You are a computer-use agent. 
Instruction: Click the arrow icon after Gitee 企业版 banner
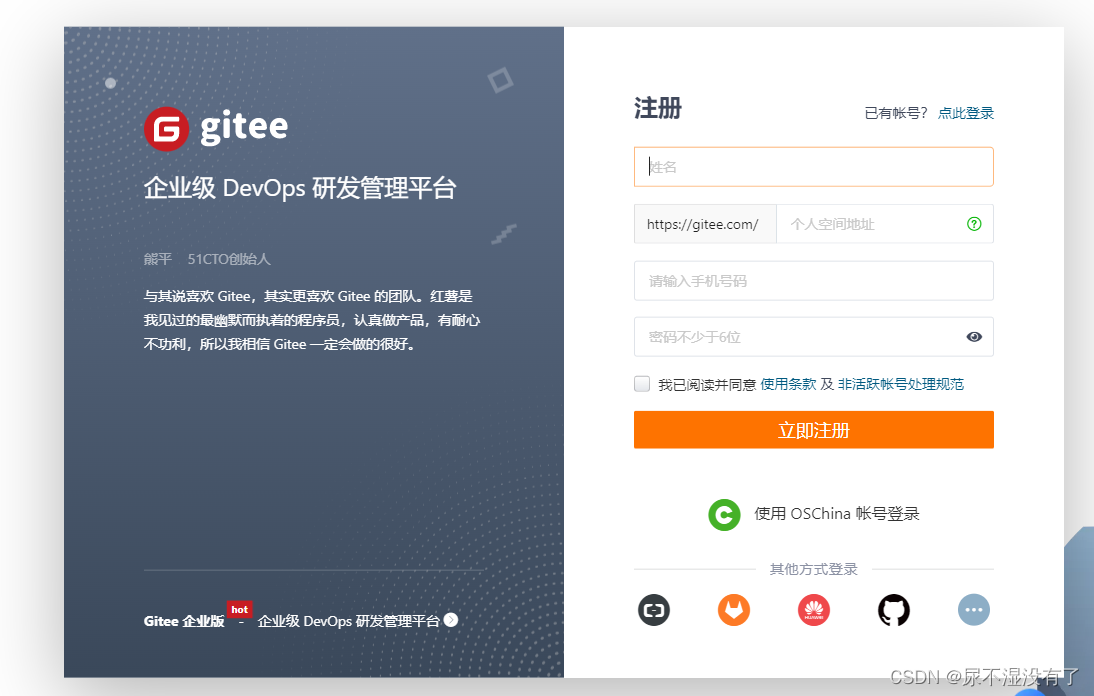(x=451, y=620)
